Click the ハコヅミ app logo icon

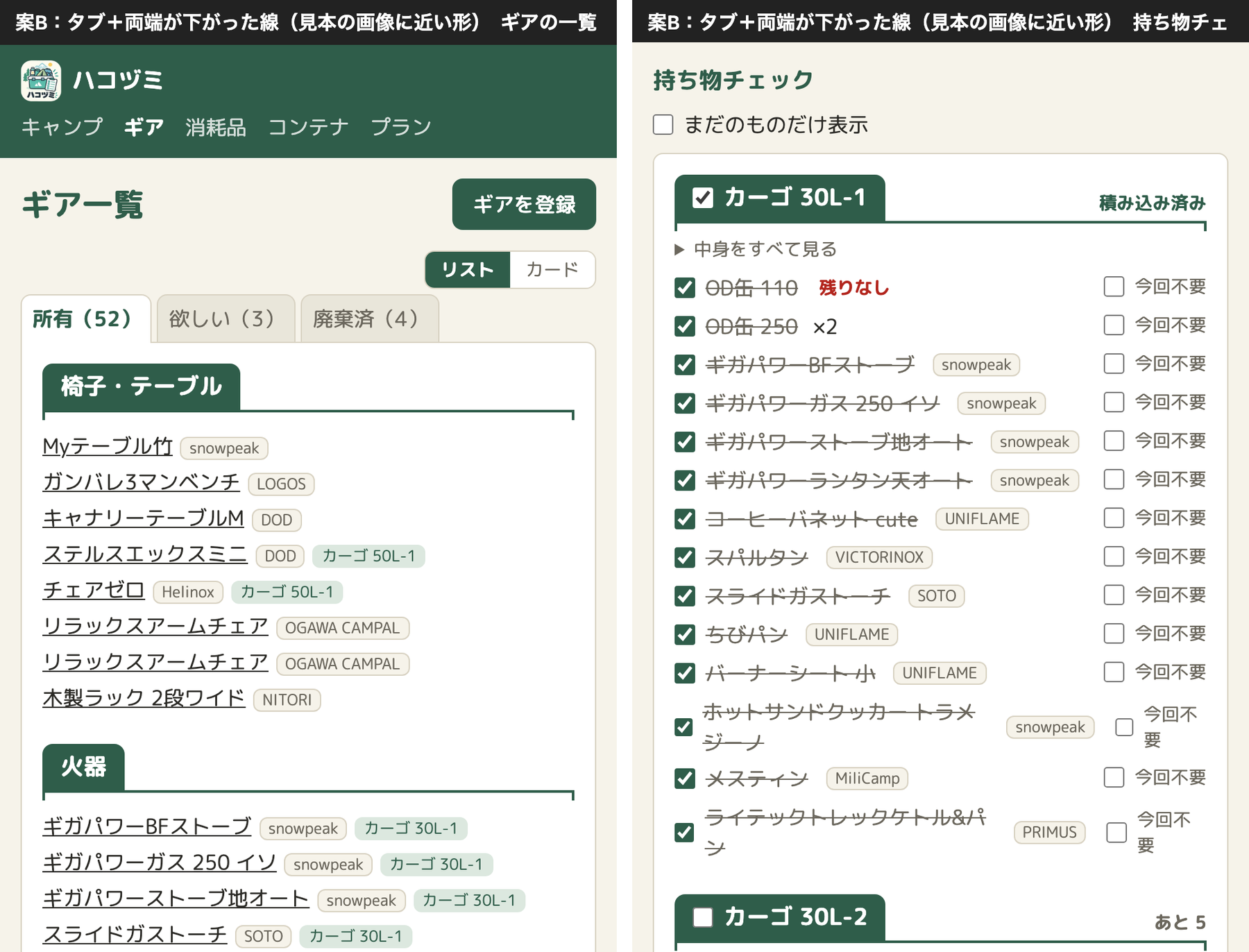tap(41, 80)
